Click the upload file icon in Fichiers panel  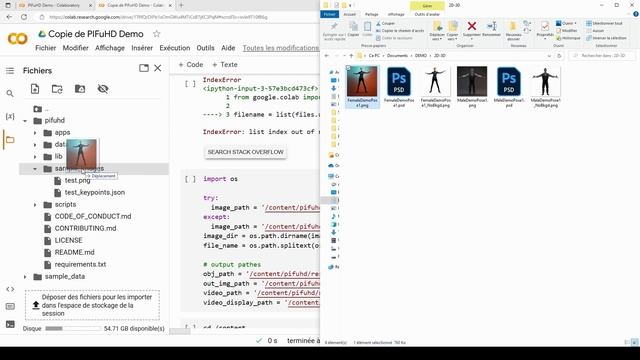point(35,89)
